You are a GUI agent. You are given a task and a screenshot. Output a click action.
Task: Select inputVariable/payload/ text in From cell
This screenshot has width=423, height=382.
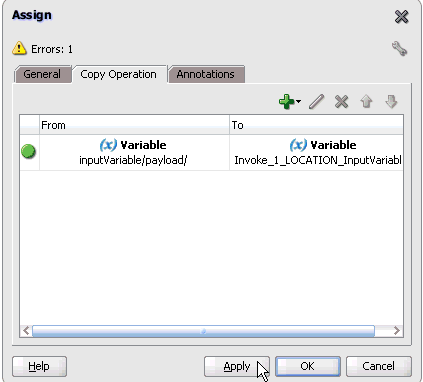click(x=133, y=160)
